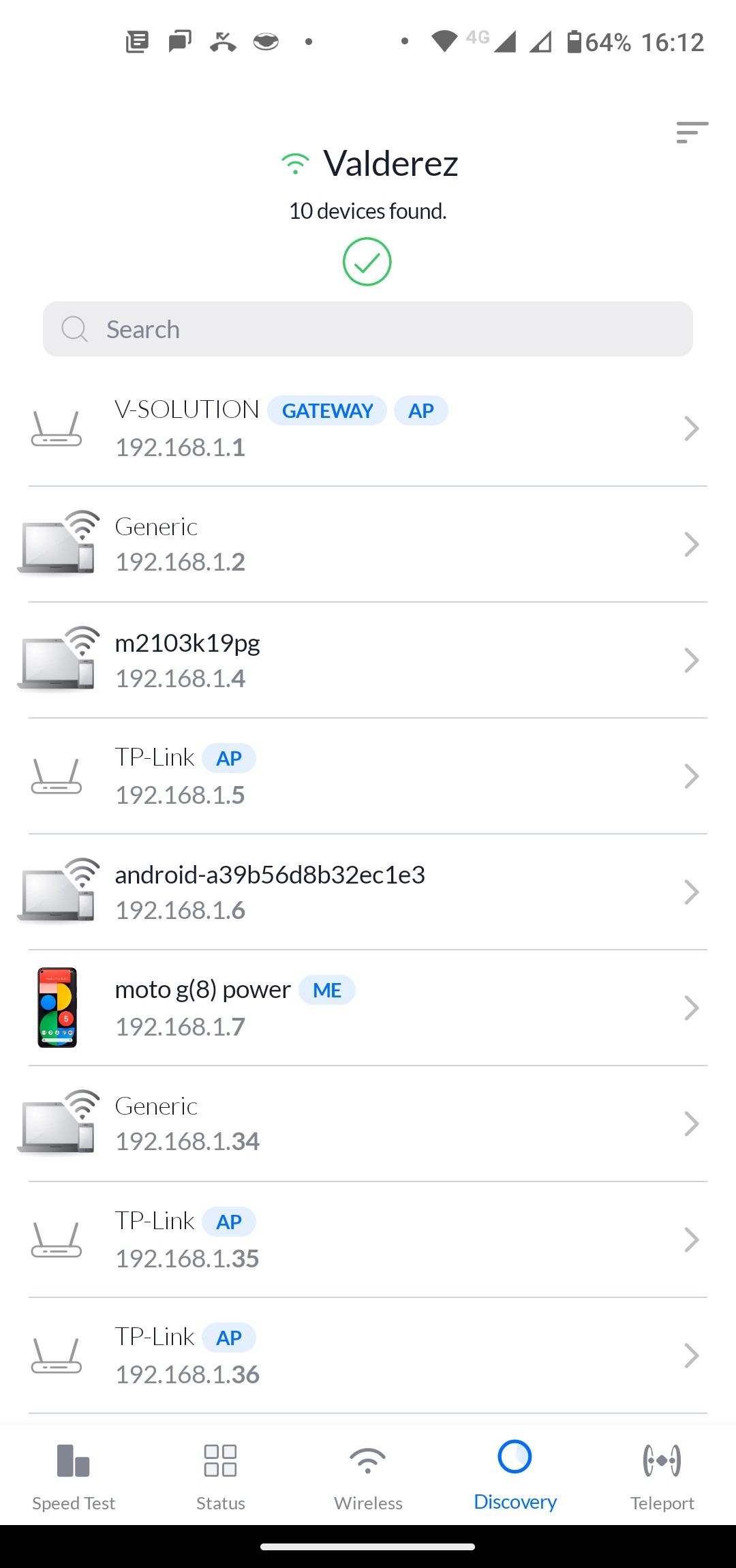The height and width of the screenshot is (1568, 736).
Task: Open the Wireless tab
Action: [x=368, y=1474]
